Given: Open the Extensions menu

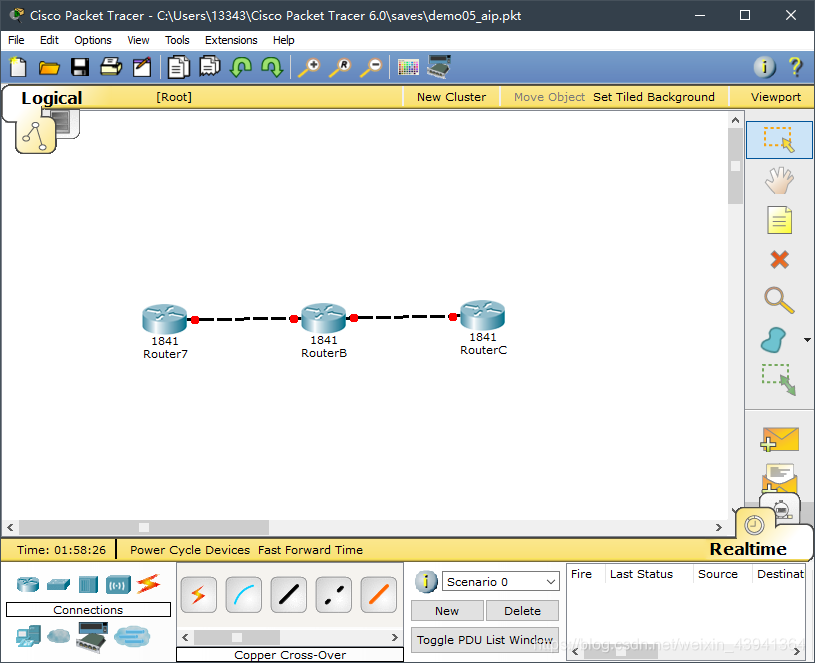Looking at the screenshot, I should [x=231, y=40].
